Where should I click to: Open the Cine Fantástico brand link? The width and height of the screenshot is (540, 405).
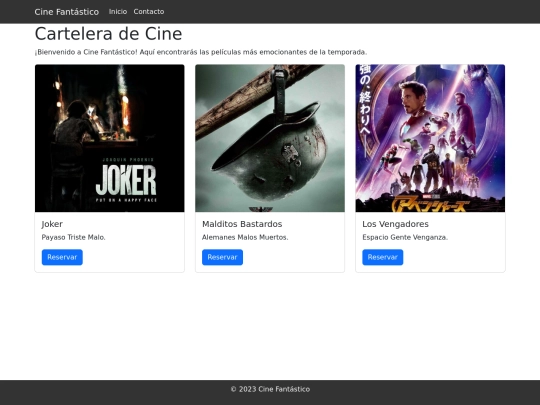66,12
